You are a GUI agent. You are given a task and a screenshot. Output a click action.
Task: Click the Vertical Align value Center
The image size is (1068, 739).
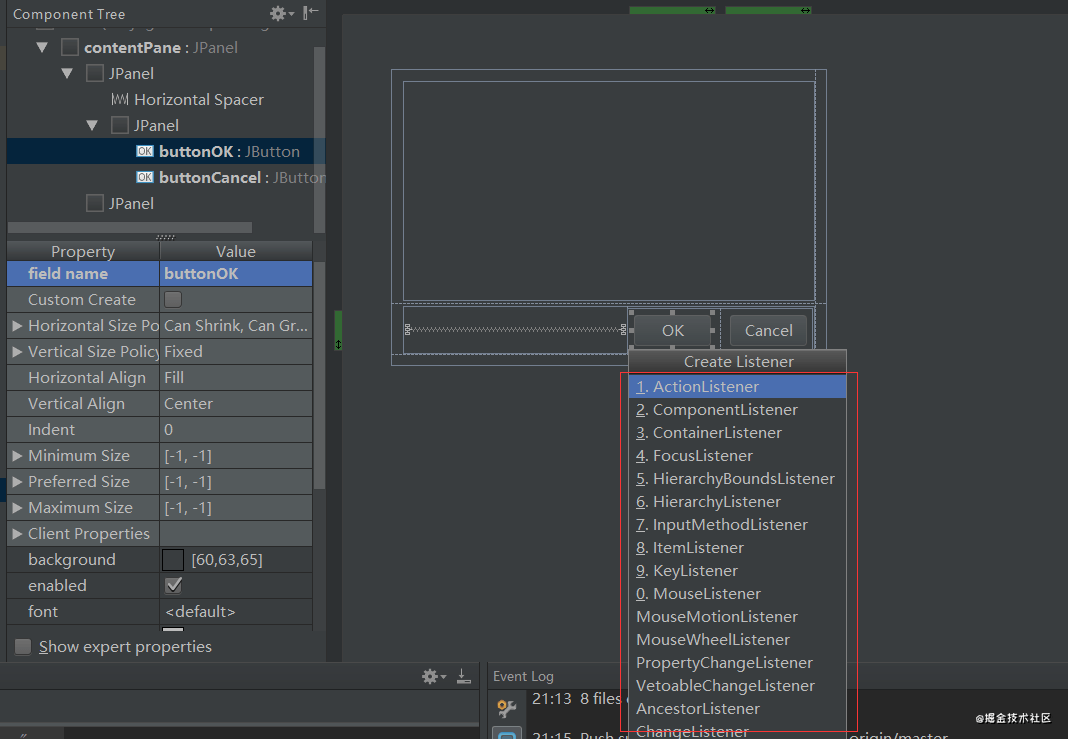236,404
